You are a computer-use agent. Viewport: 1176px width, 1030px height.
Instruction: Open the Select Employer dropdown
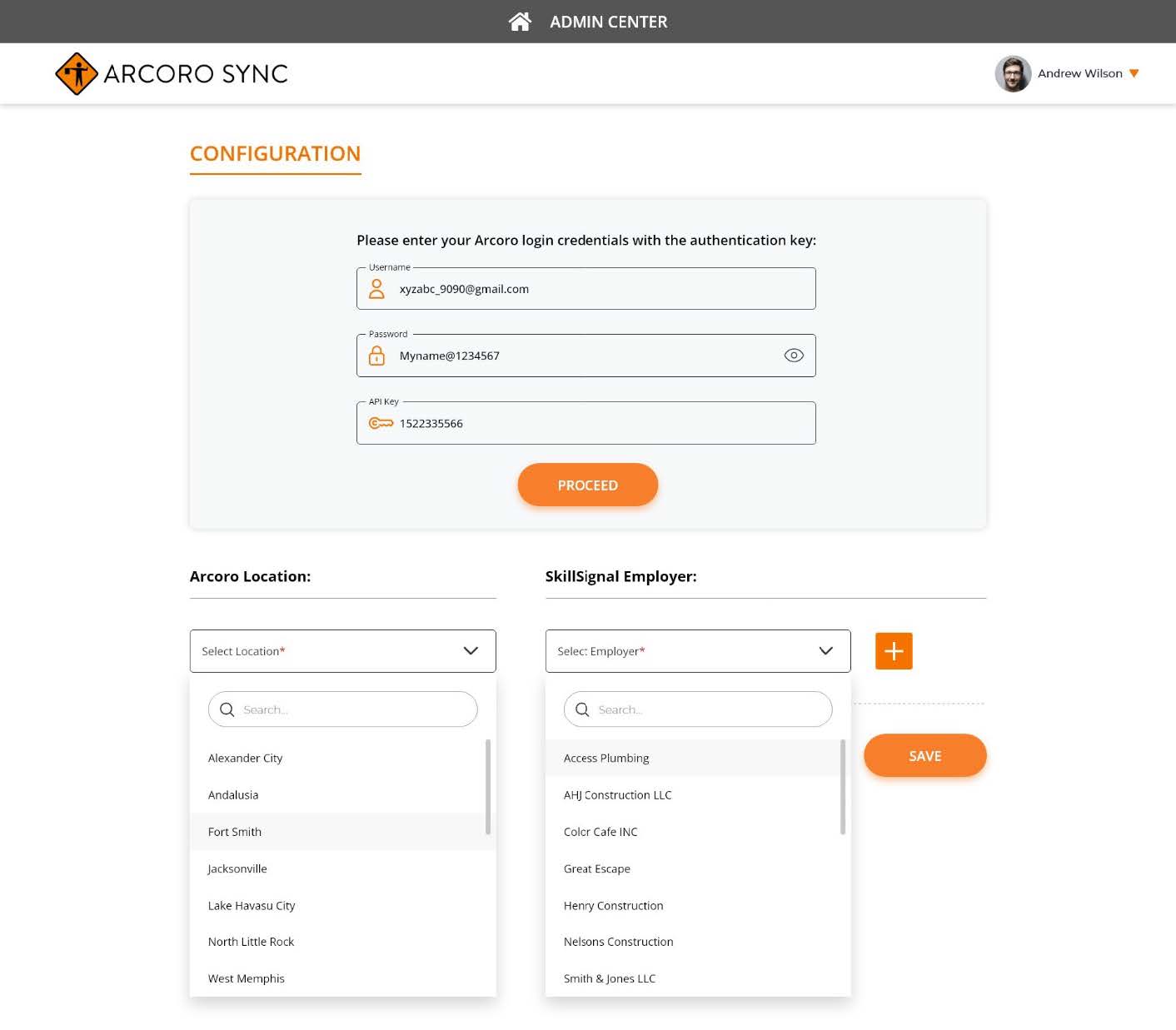point(698,651)
